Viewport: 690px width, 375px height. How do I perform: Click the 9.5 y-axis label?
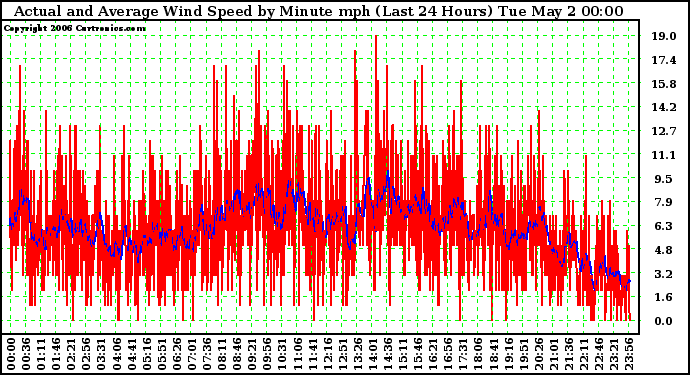tap(664, 179)
